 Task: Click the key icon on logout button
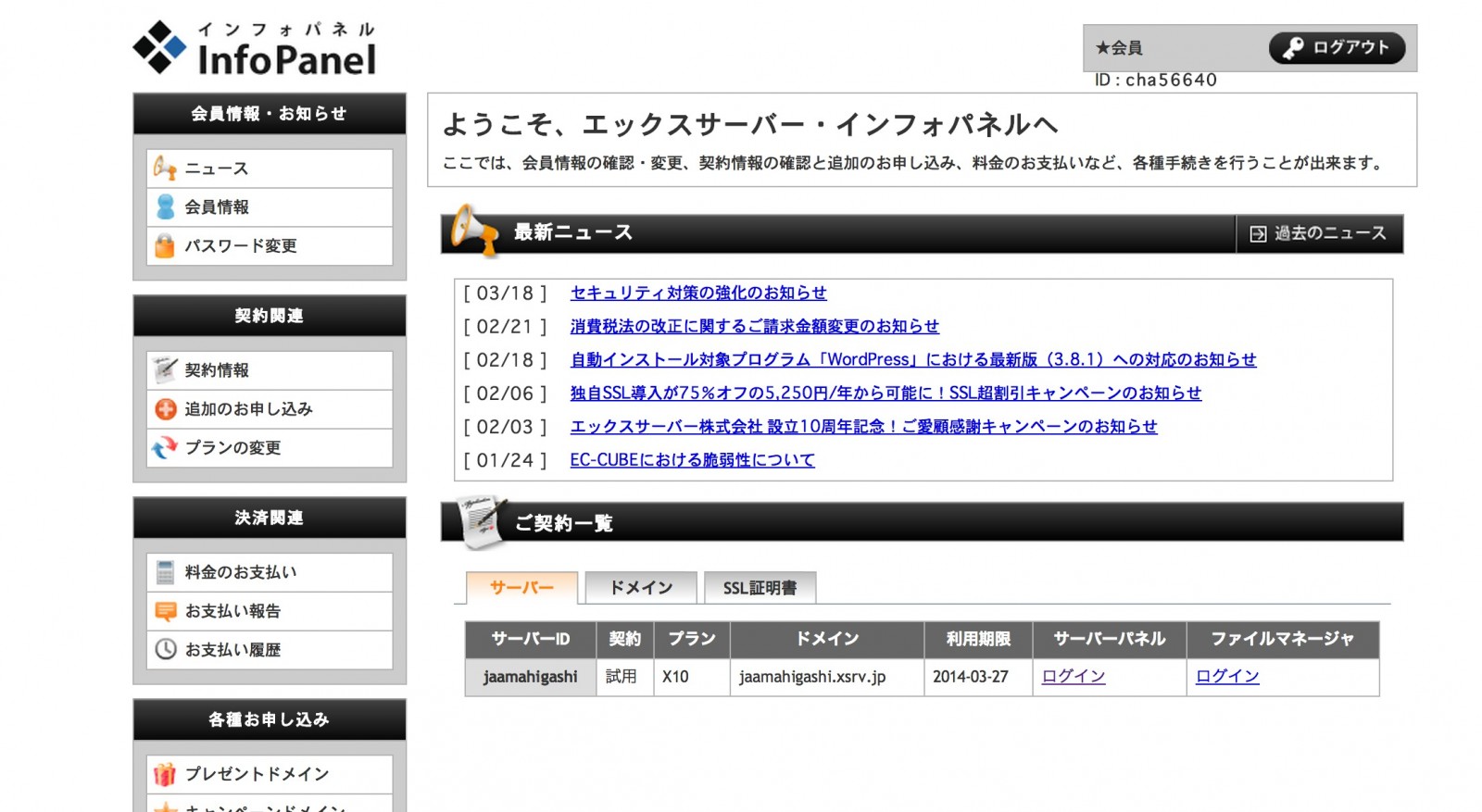point(1293,48)
